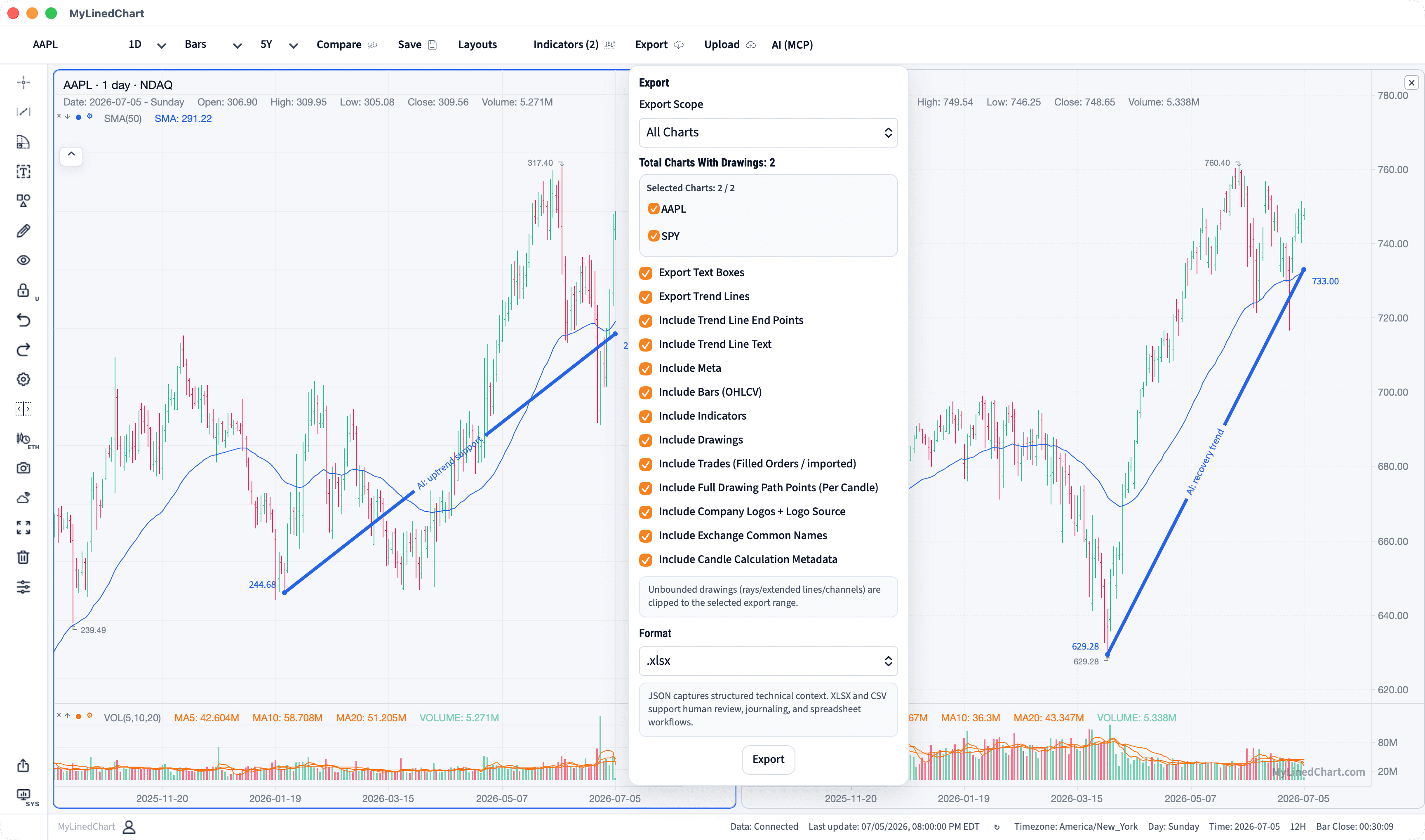Toggle Export Text Boxes checkbox
The width and height of the screenshot is (1425, 840).
click(x=645, y=273)
